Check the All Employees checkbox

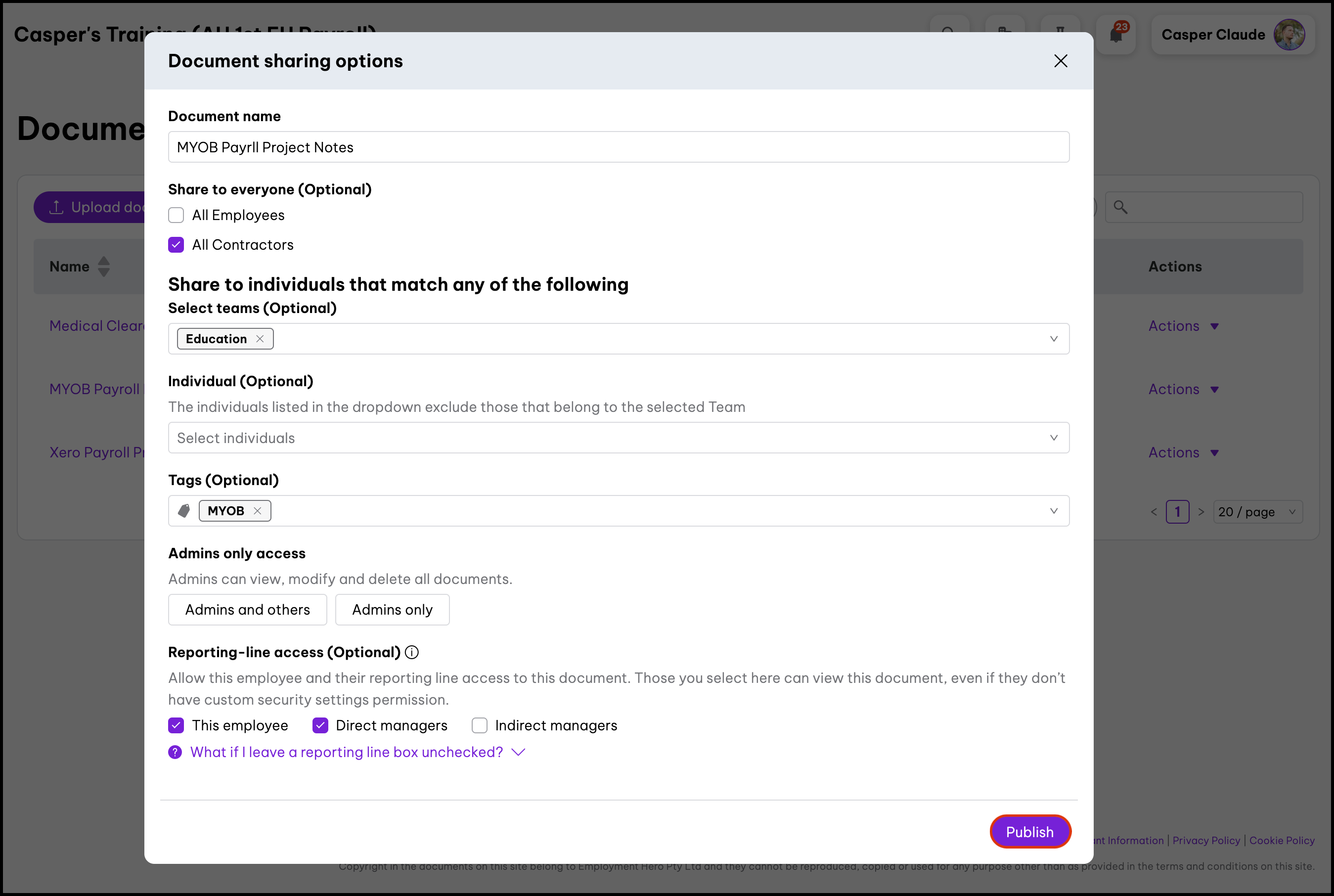pyautogui.click(x=176, y=216)
